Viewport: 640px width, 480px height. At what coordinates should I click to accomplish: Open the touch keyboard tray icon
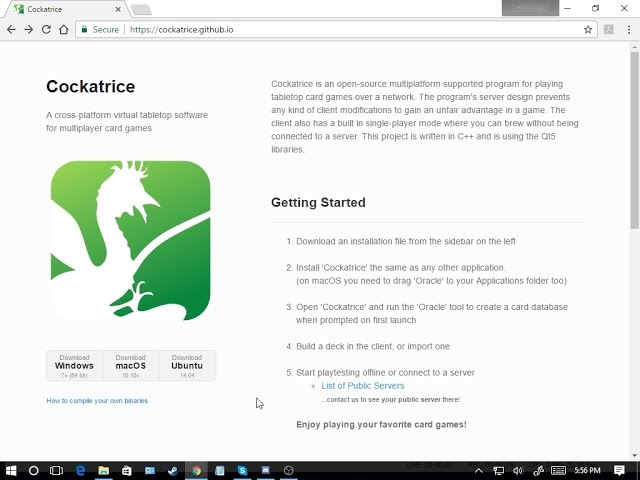tap(558, 471)
